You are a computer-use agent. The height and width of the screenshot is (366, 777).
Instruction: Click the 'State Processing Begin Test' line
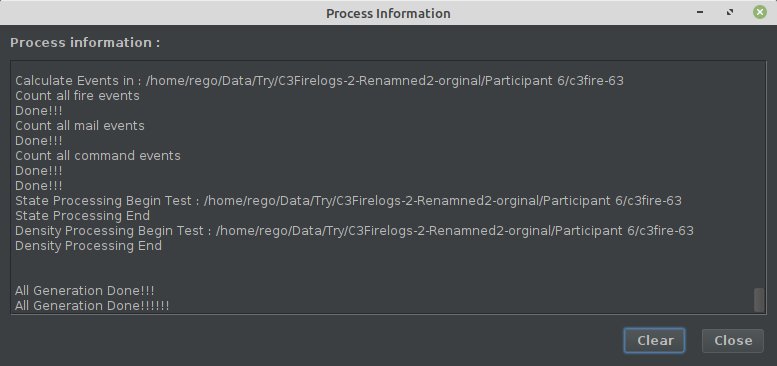click(348, 201)
